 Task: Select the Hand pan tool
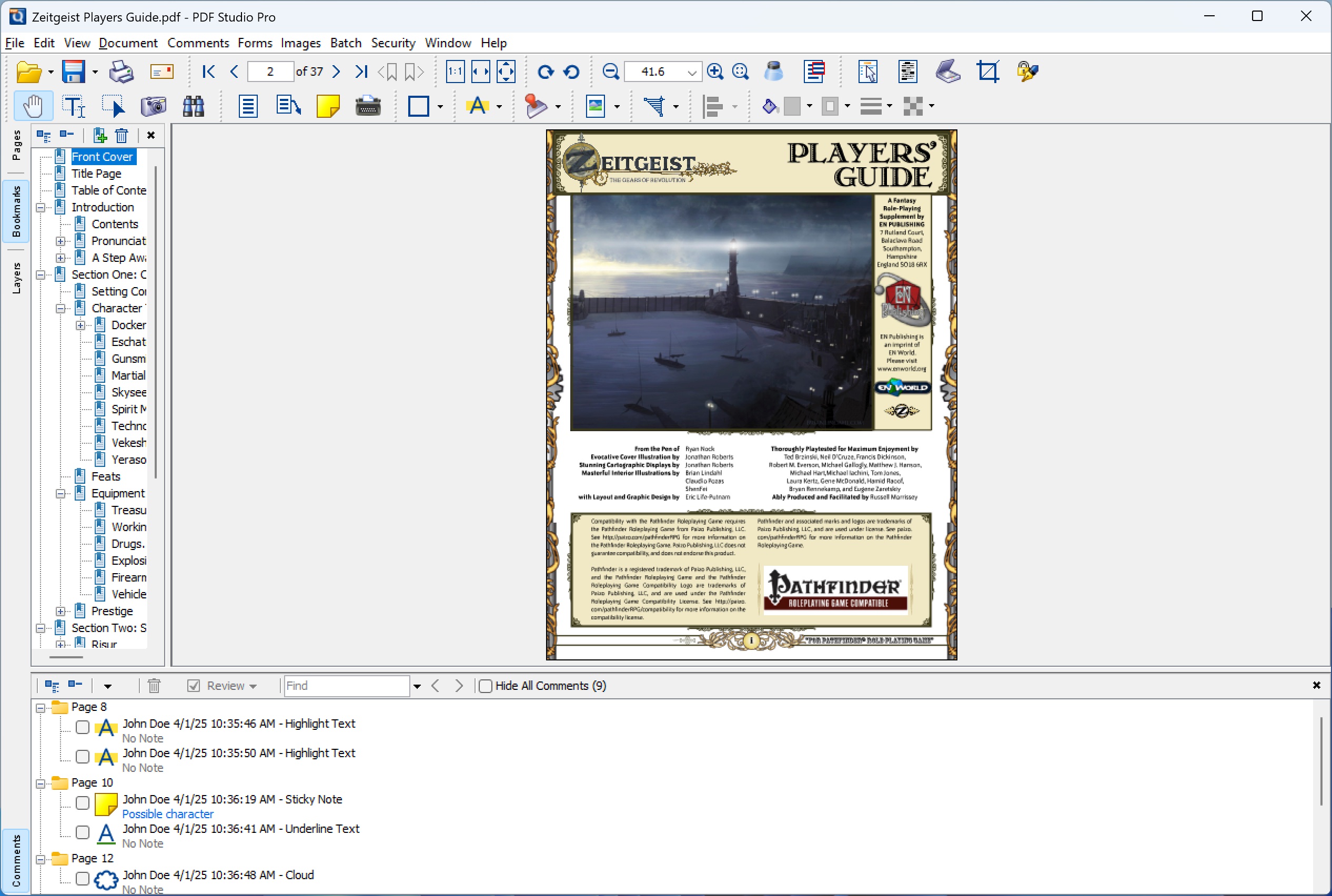click(33, 106)
